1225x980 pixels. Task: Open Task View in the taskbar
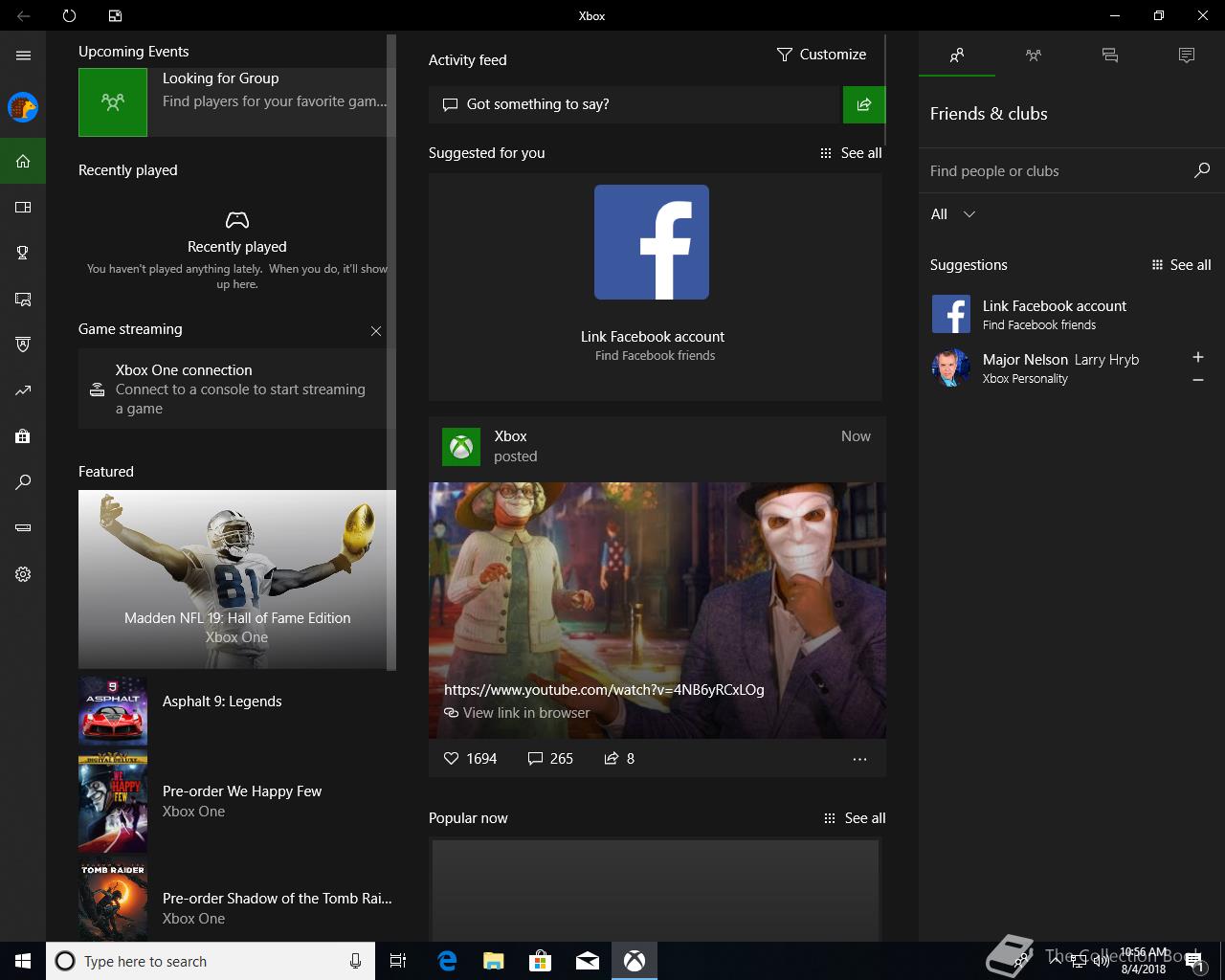(398, 961)
